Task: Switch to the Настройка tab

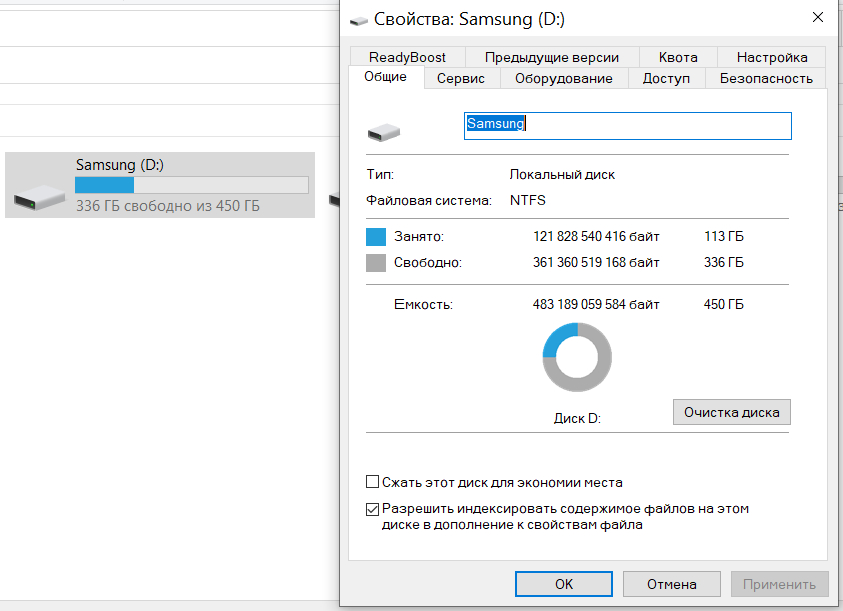Action: [x=772, y=57]
